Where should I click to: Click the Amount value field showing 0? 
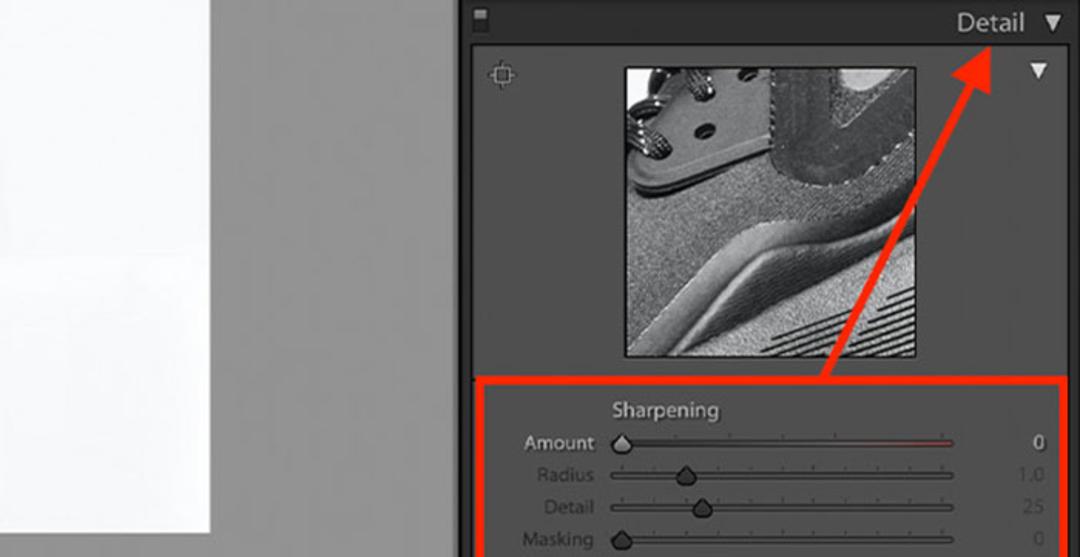(x=1038, y=443)
